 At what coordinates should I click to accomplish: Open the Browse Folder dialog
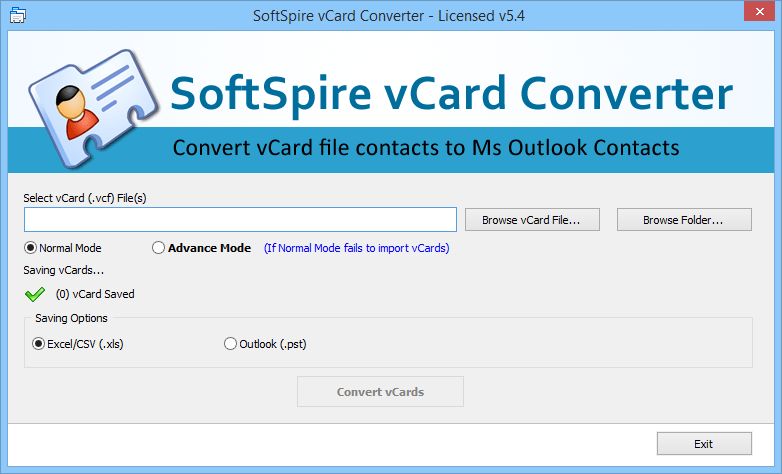point(684,220)
